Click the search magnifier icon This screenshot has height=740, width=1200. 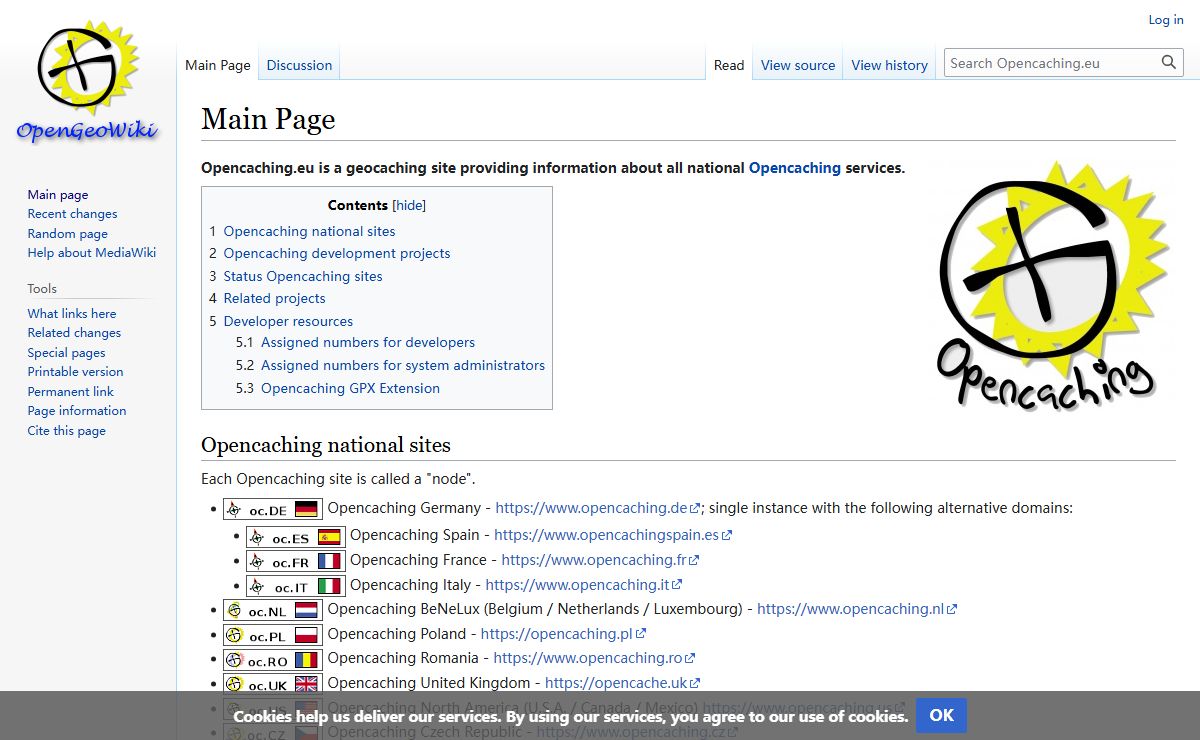[1169, 63]
